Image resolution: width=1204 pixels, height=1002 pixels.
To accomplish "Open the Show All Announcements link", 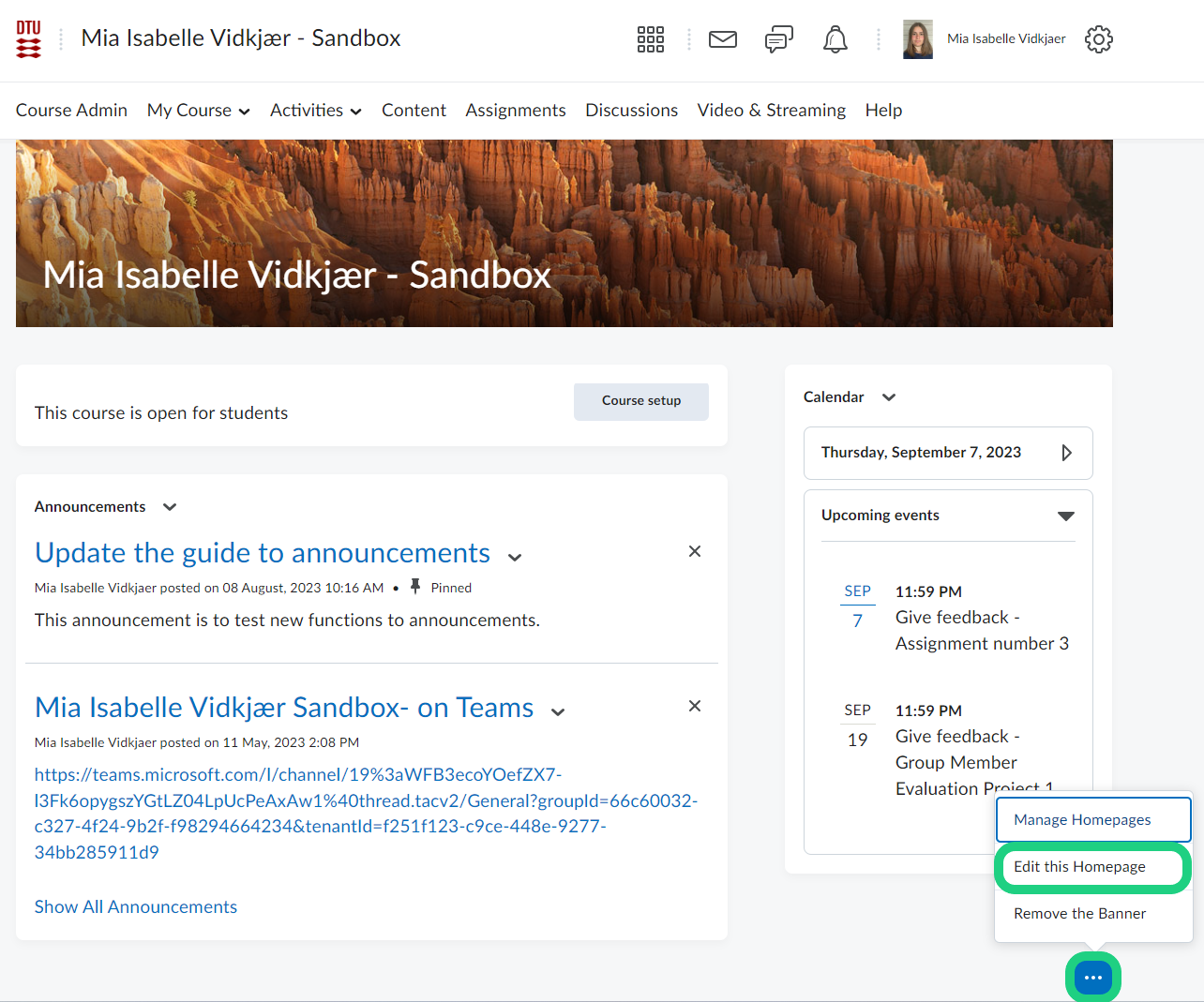I will [136, 907].
